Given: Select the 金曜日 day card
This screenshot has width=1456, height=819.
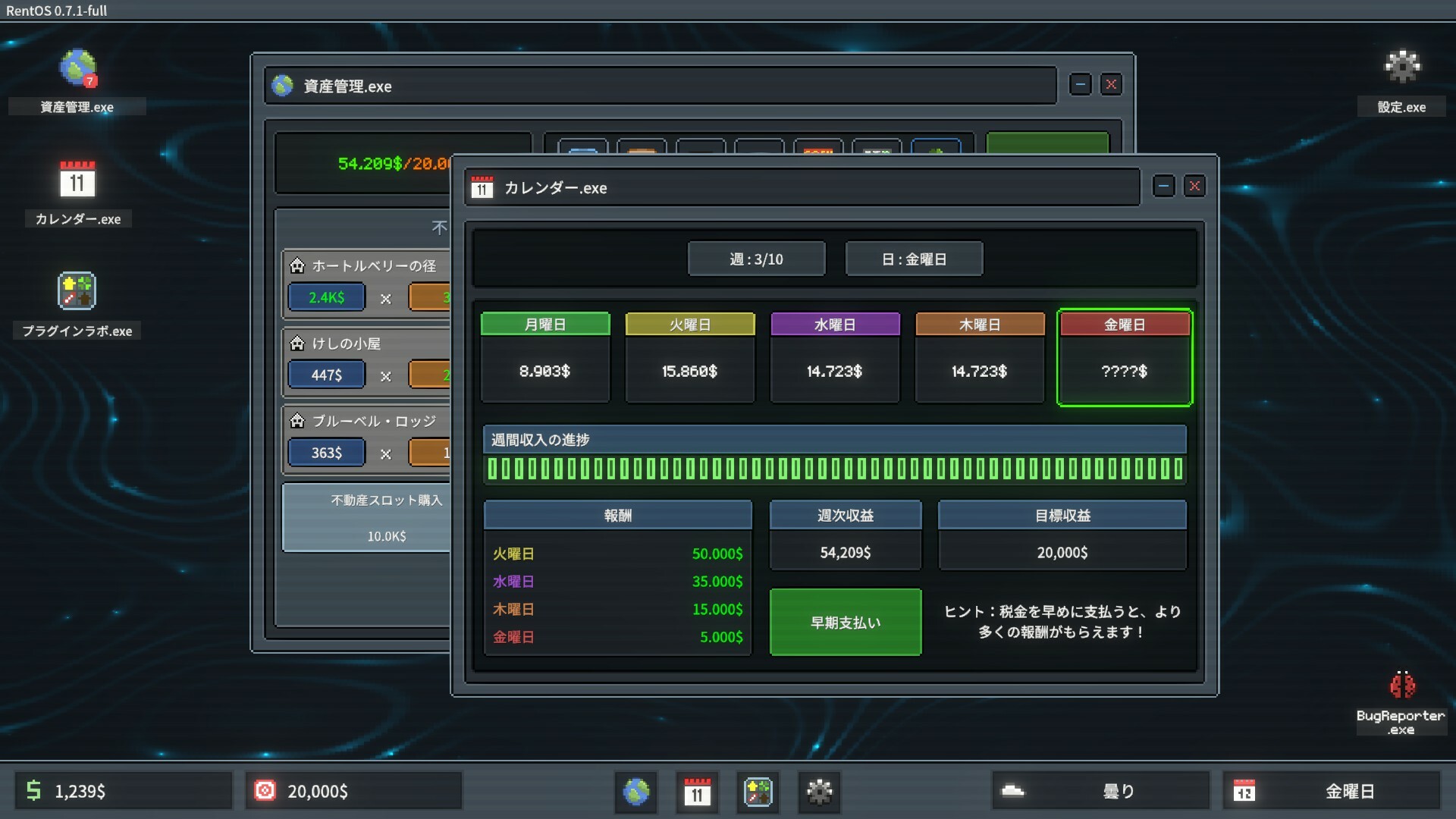Looking at the screenshot, I should [1124, 357].
